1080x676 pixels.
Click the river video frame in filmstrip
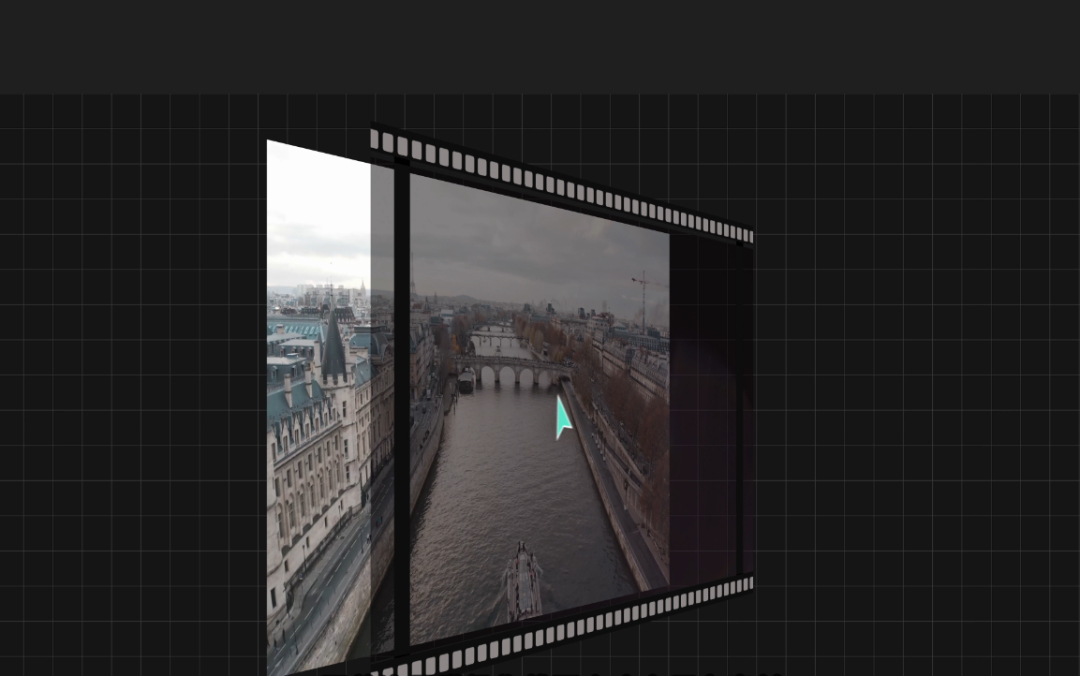coord(539,407)
